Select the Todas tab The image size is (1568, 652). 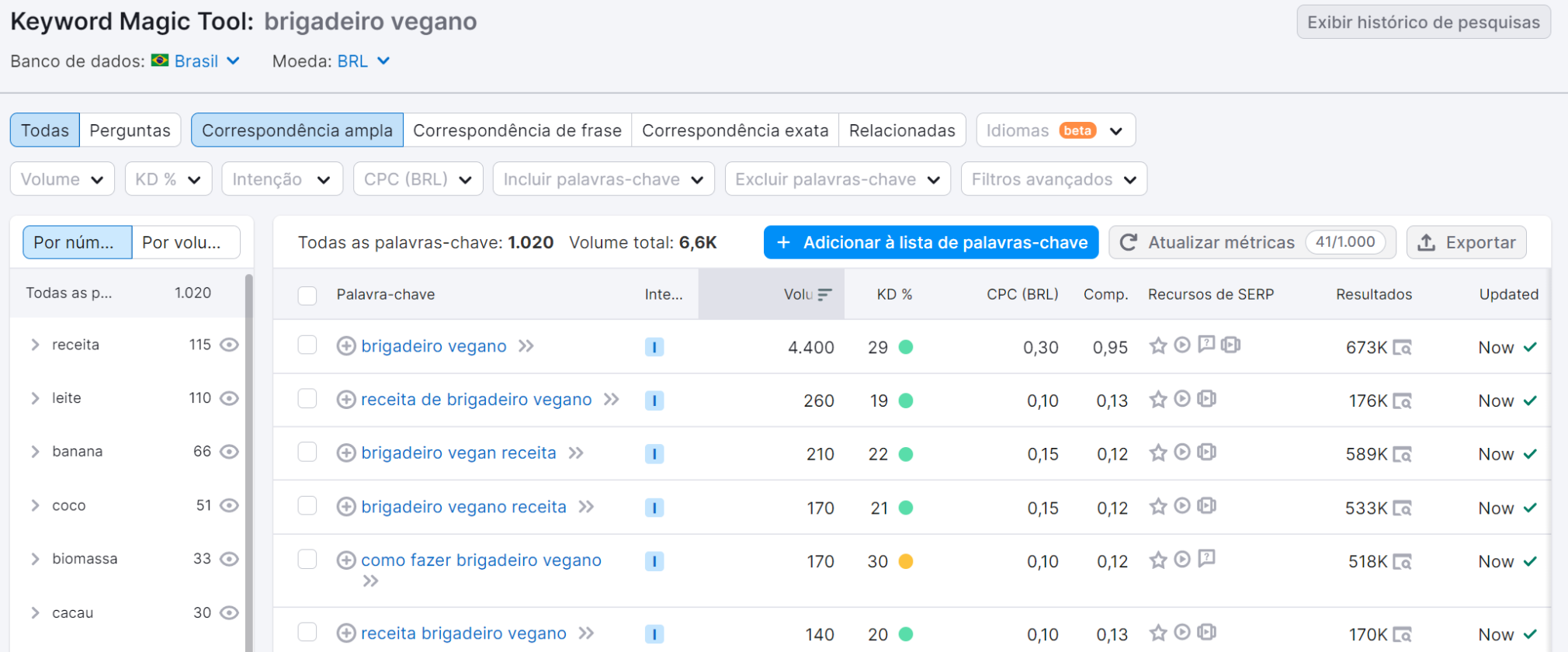[45, 130]
